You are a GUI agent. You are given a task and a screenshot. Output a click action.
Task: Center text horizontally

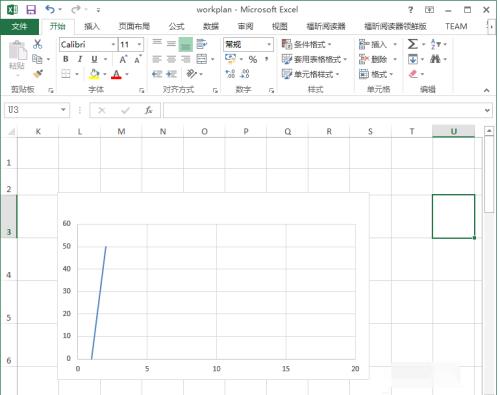(171, 59)
